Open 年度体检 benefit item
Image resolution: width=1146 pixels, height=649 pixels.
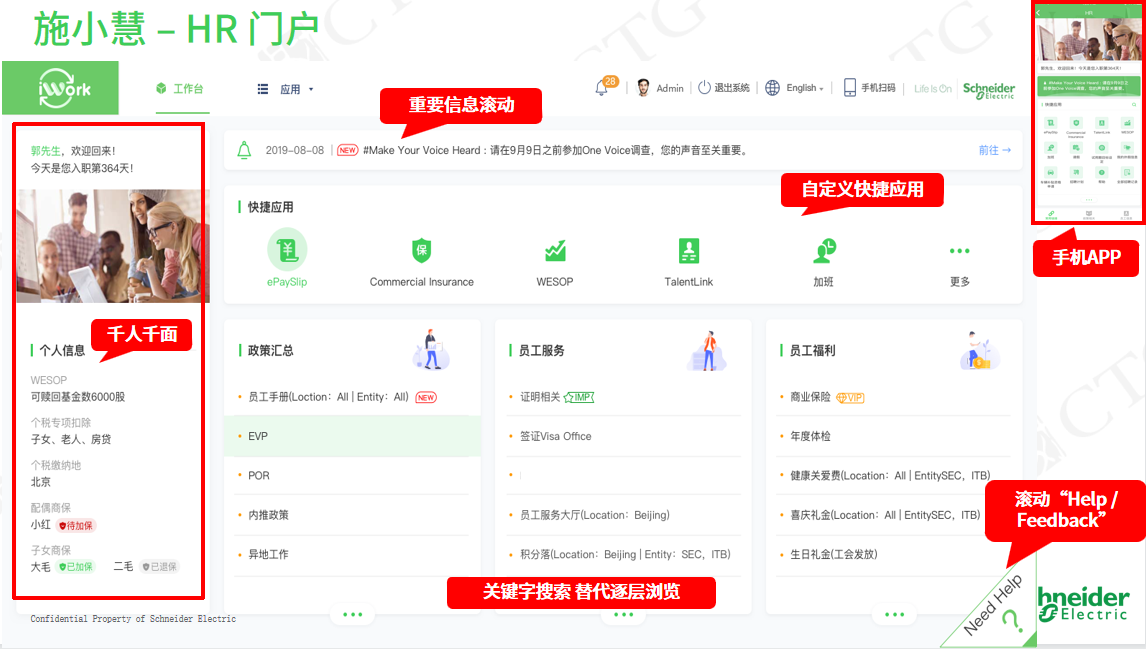point(810,436)
